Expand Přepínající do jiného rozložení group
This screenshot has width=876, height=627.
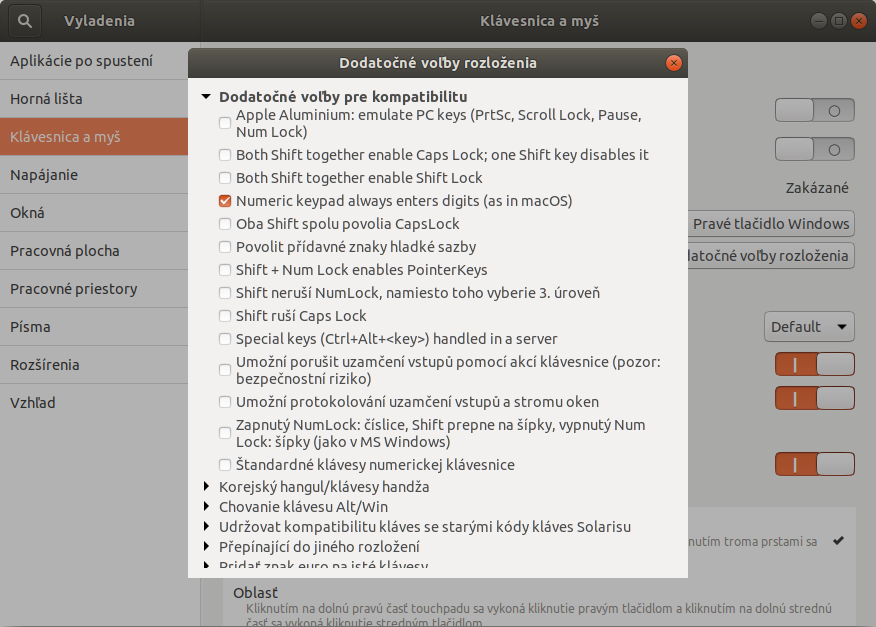click(x=206, y=547)
